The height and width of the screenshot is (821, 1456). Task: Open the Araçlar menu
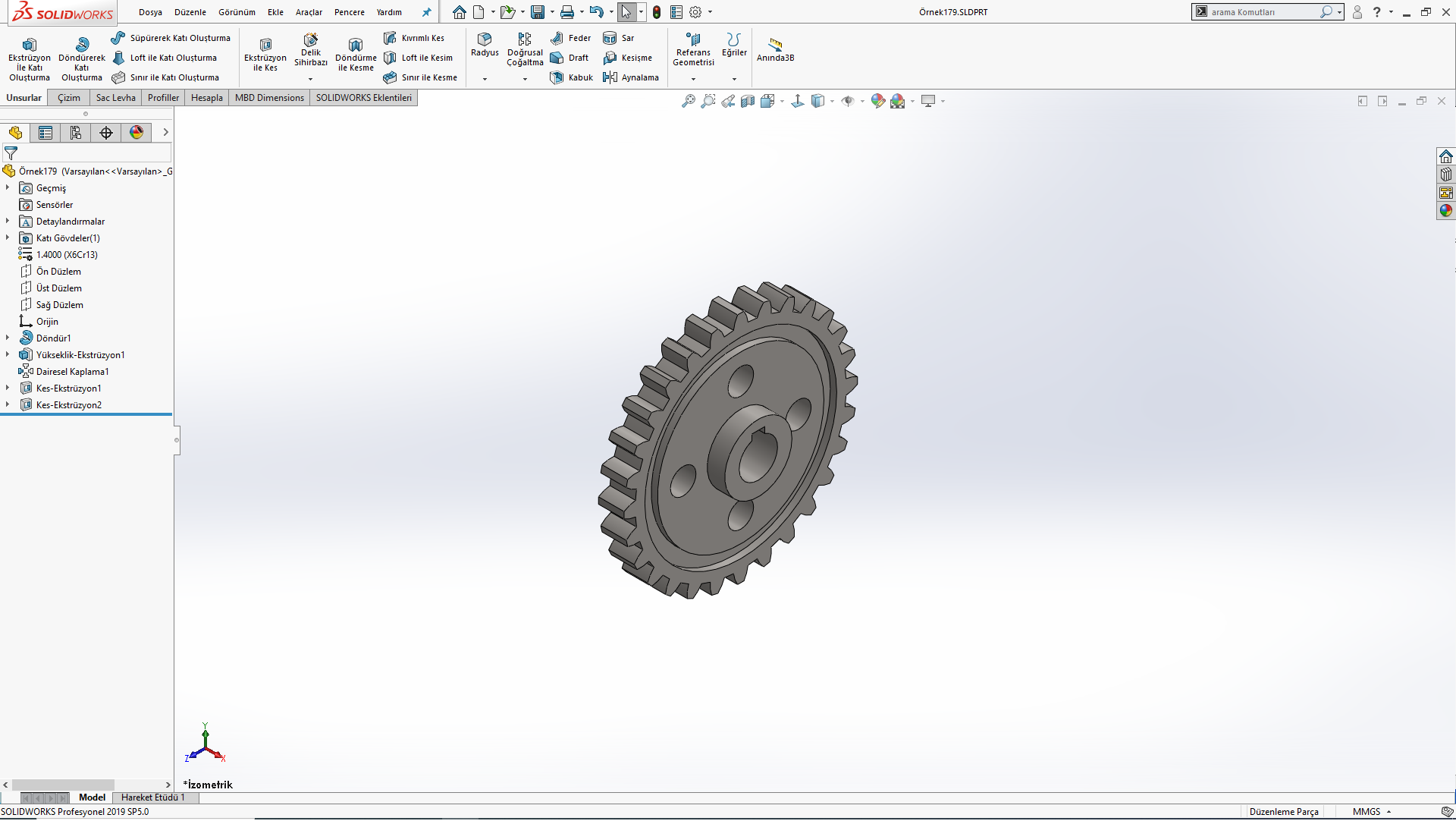coord(309,12)
